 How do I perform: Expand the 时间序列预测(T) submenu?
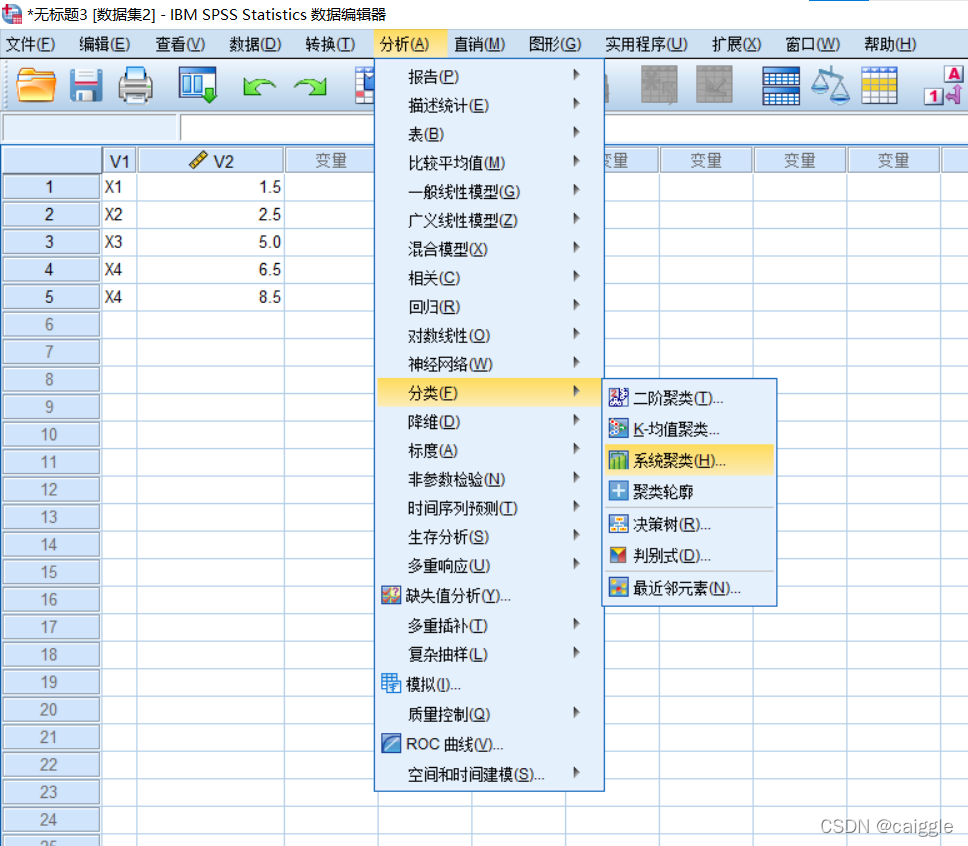[x=489, y=508]
